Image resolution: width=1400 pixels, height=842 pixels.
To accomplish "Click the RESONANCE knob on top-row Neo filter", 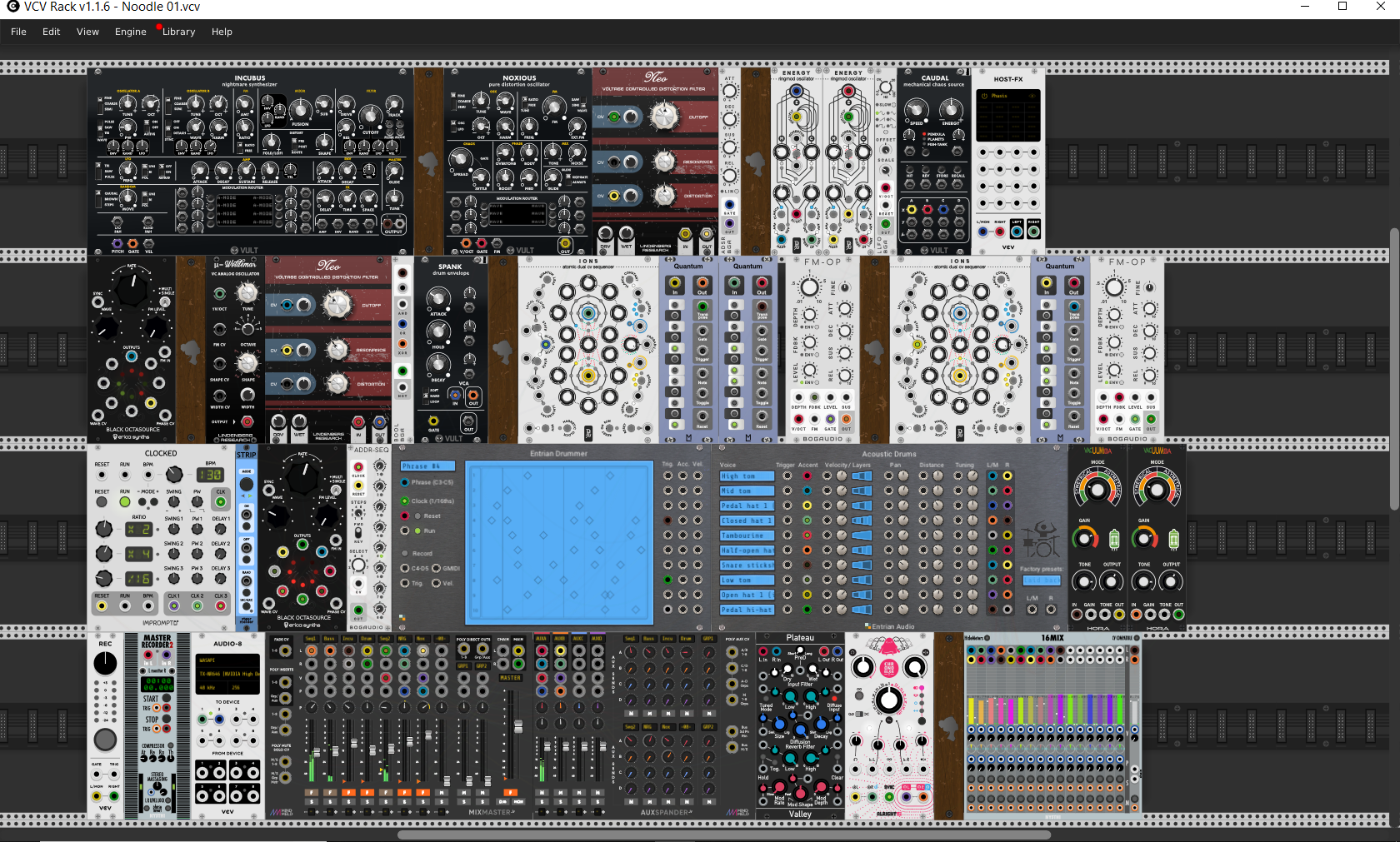I will pyautogui.click(x=664, y=162).
